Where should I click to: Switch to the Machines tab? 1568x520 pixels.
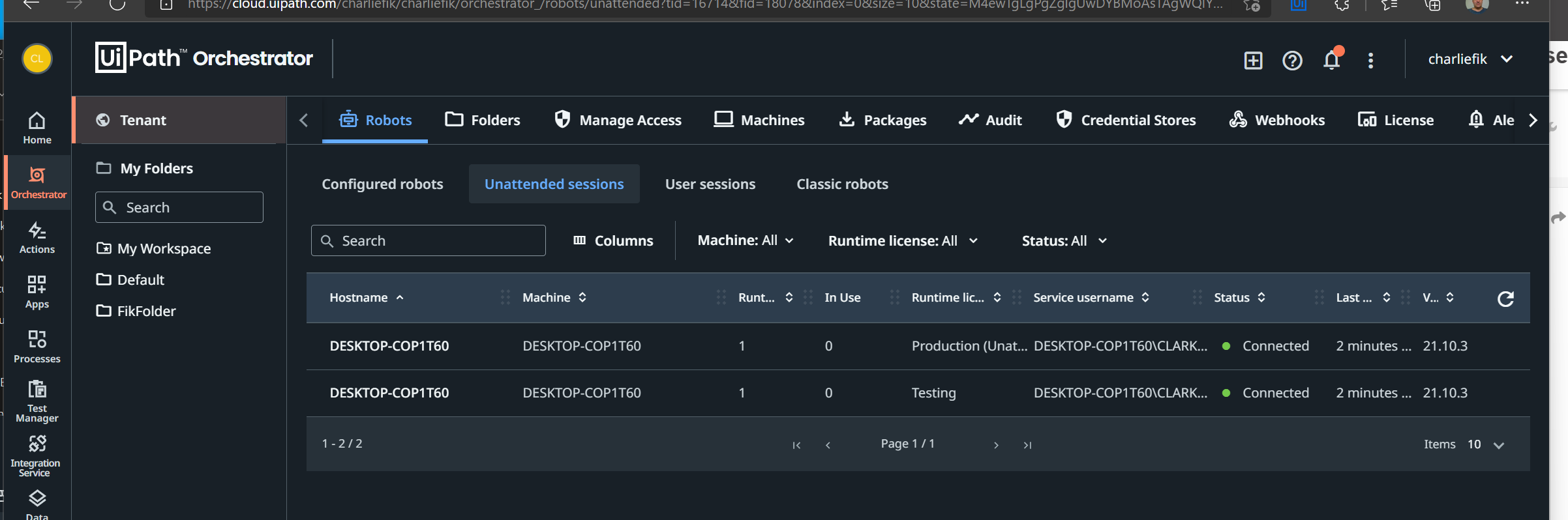[759, 120]
